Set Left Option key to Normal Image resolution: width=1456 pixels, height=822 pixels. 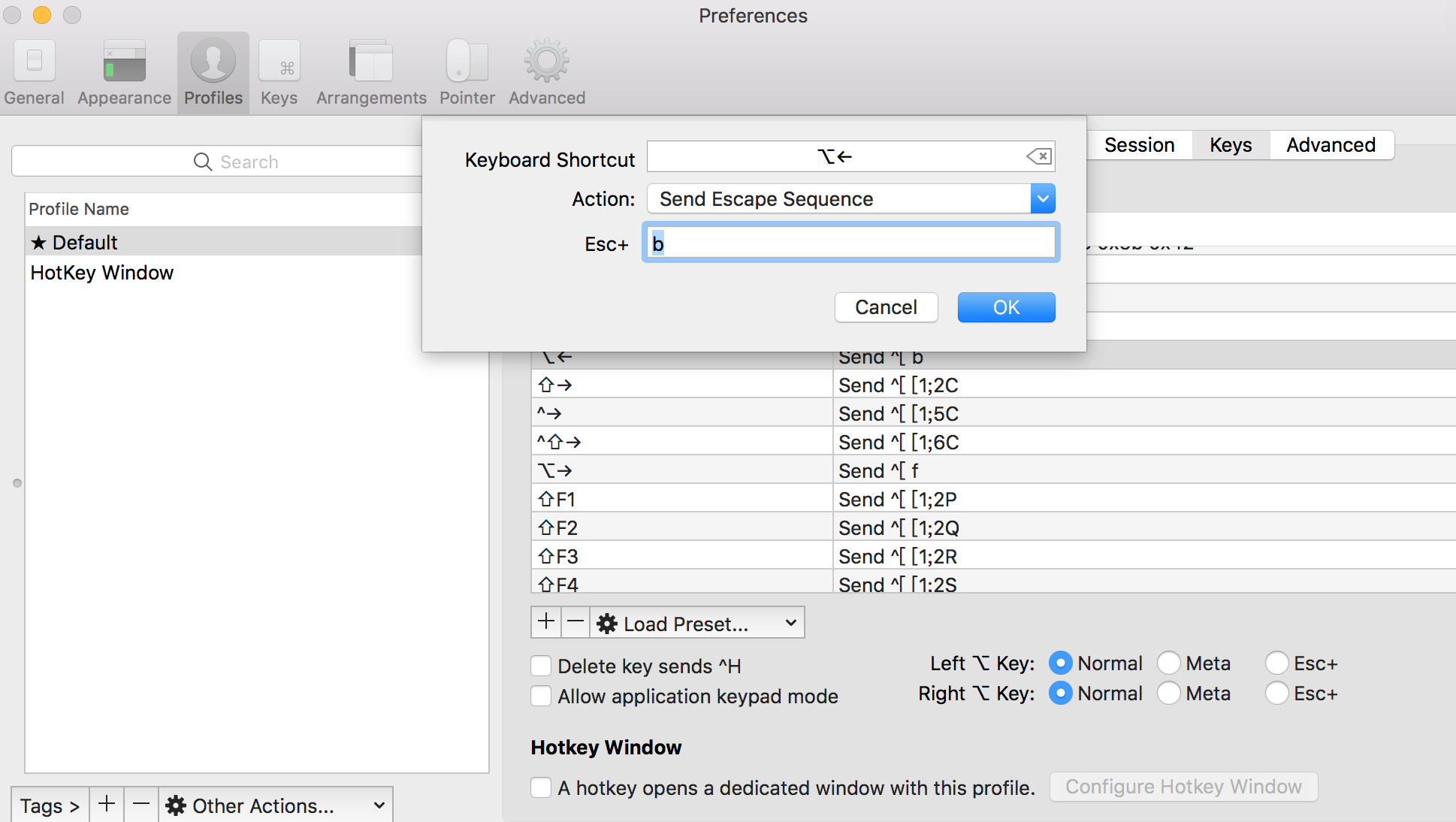[x=1060, y=663]
